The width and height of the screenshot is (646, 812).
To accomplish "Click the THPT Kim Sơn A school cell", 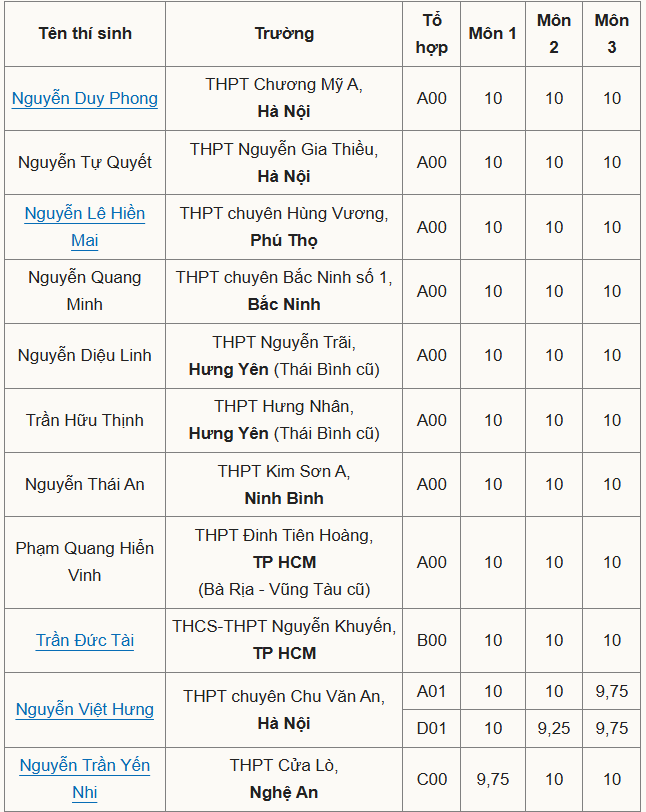I will coord(284,485).
